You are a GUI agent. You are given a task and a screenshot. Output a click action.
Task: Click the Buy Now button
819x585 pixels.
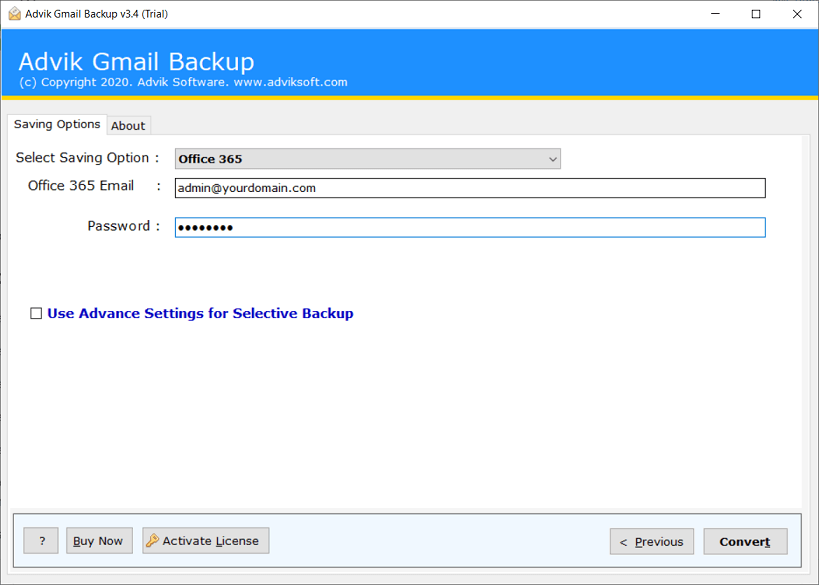[x=99, y=541]
